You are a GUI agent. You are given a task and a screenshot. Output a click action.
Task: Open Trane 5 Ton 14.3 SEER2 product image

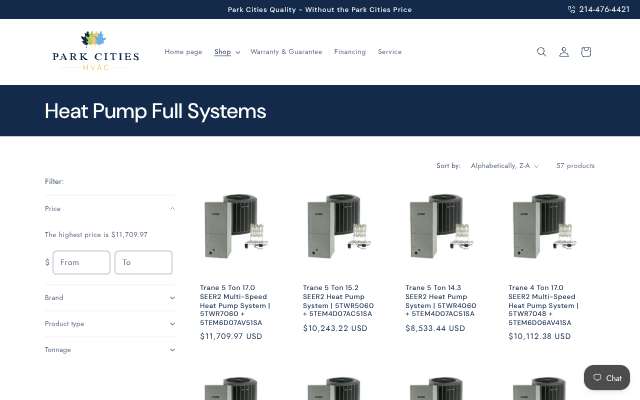point(441,226)
